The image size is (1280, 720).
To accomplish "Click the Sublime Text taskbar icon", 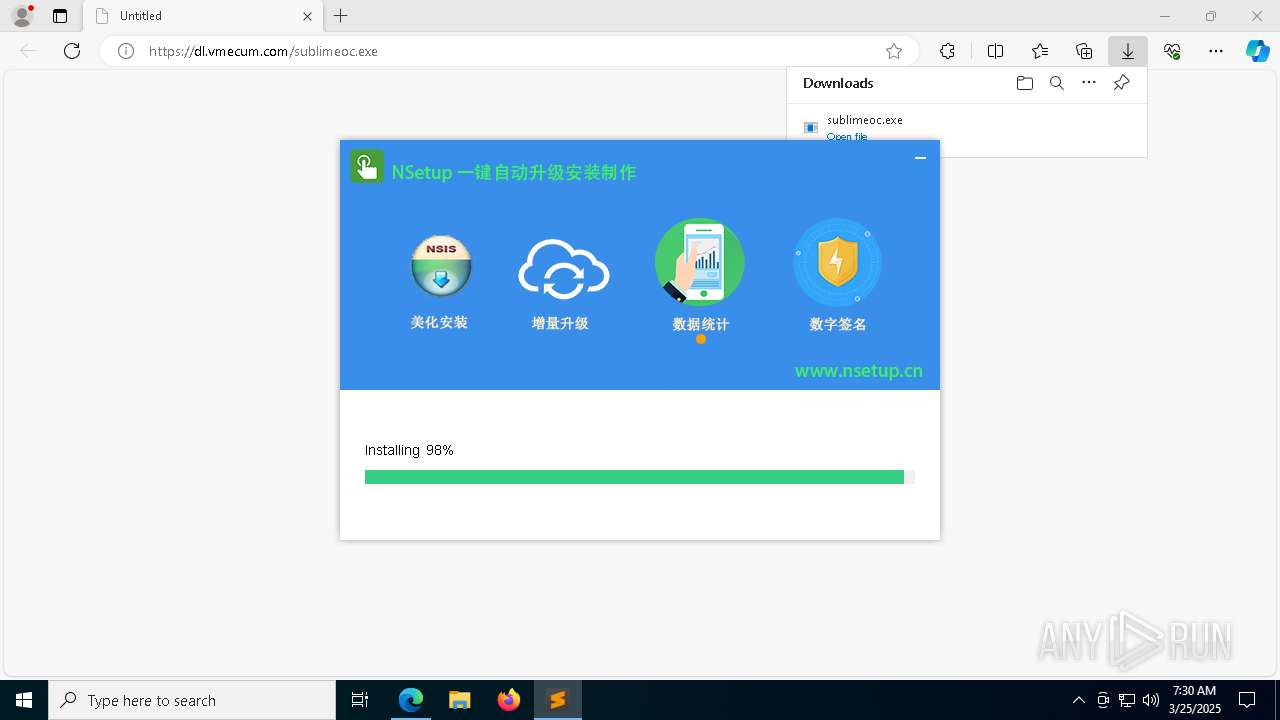I will pyautogui.click(x=558, y=700).
